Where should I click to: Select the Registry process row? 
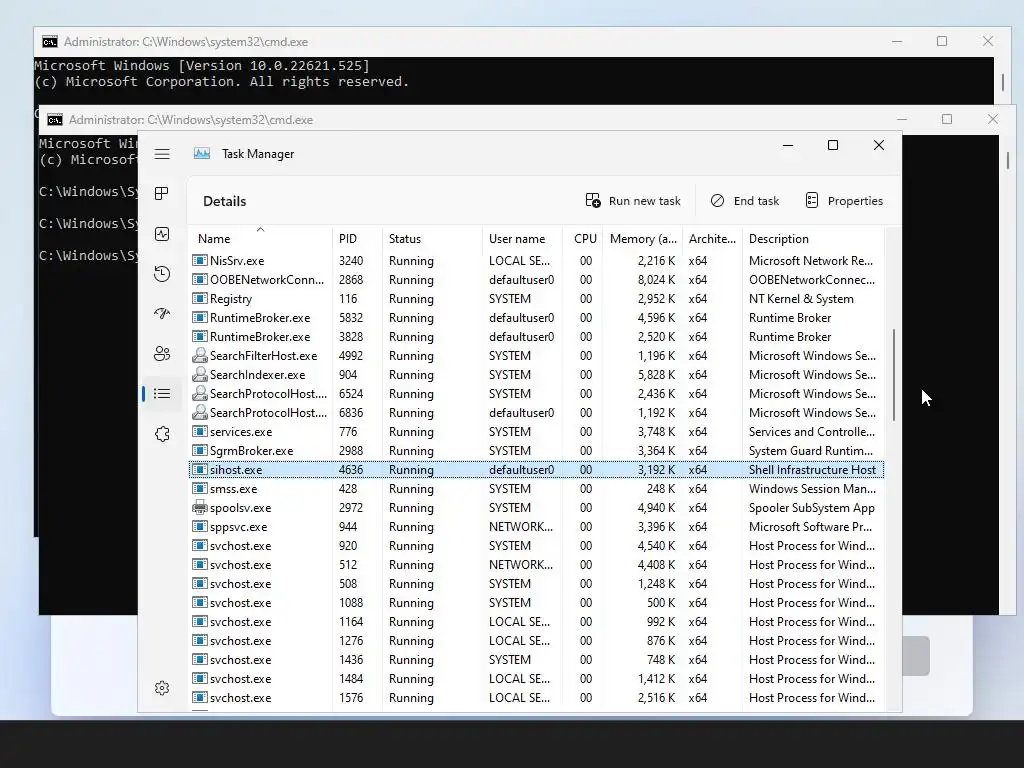[536, 298]
